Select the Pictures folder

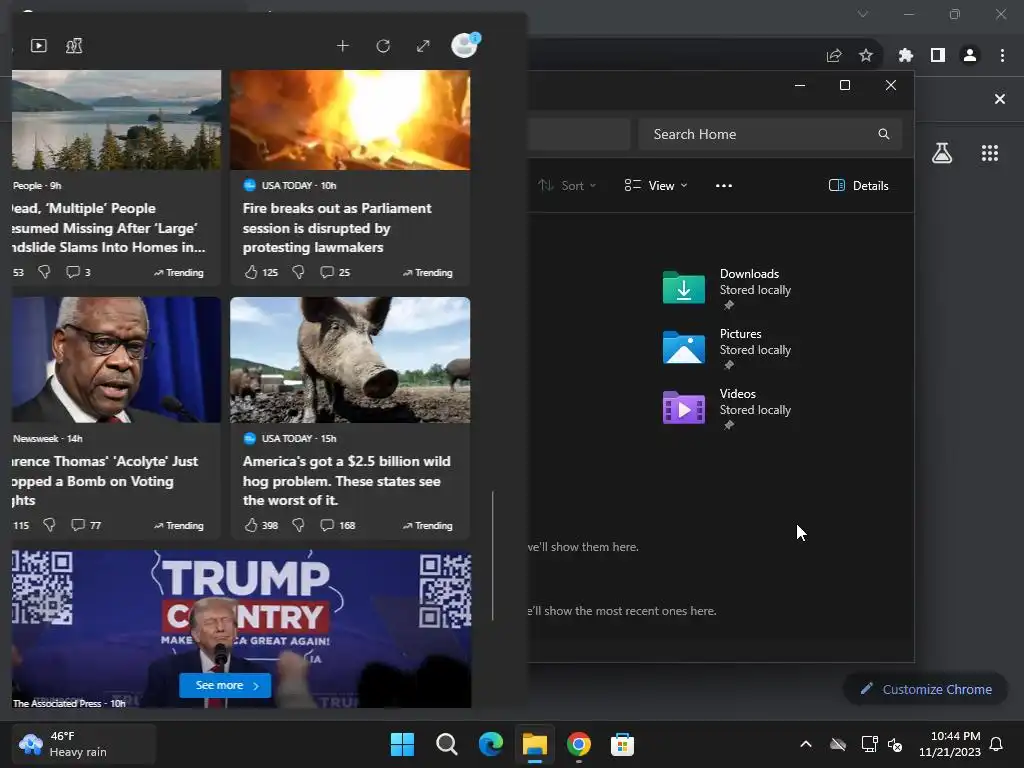coord(726,348)
